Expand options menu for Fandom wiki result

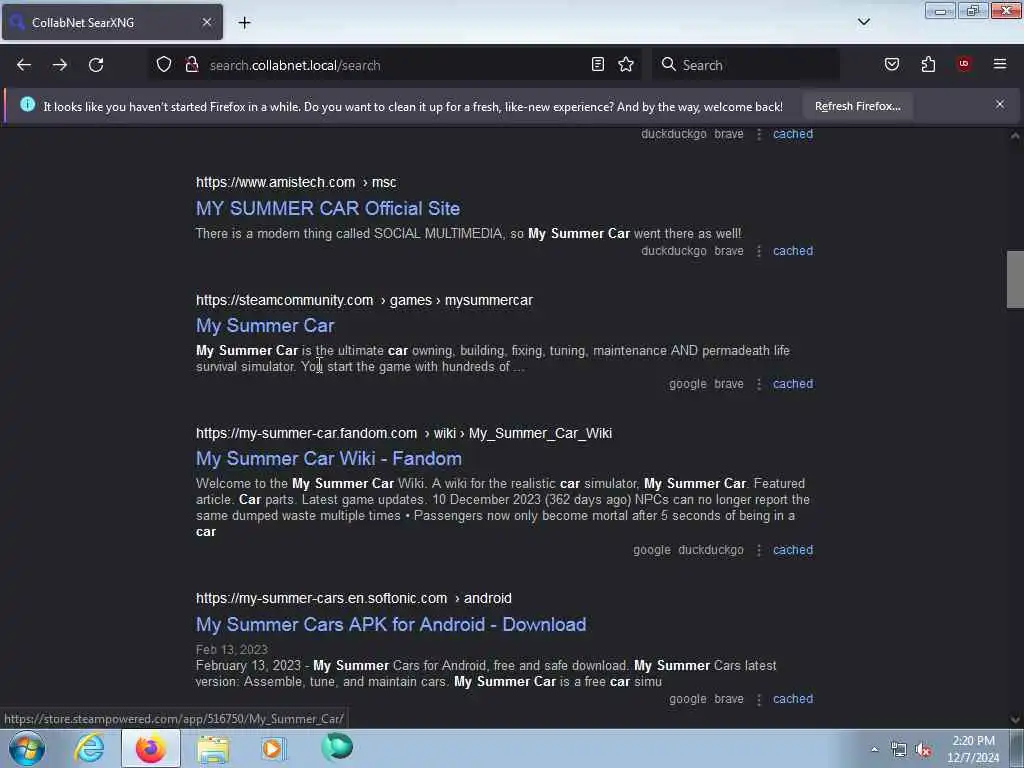click(x=758, y=551)
